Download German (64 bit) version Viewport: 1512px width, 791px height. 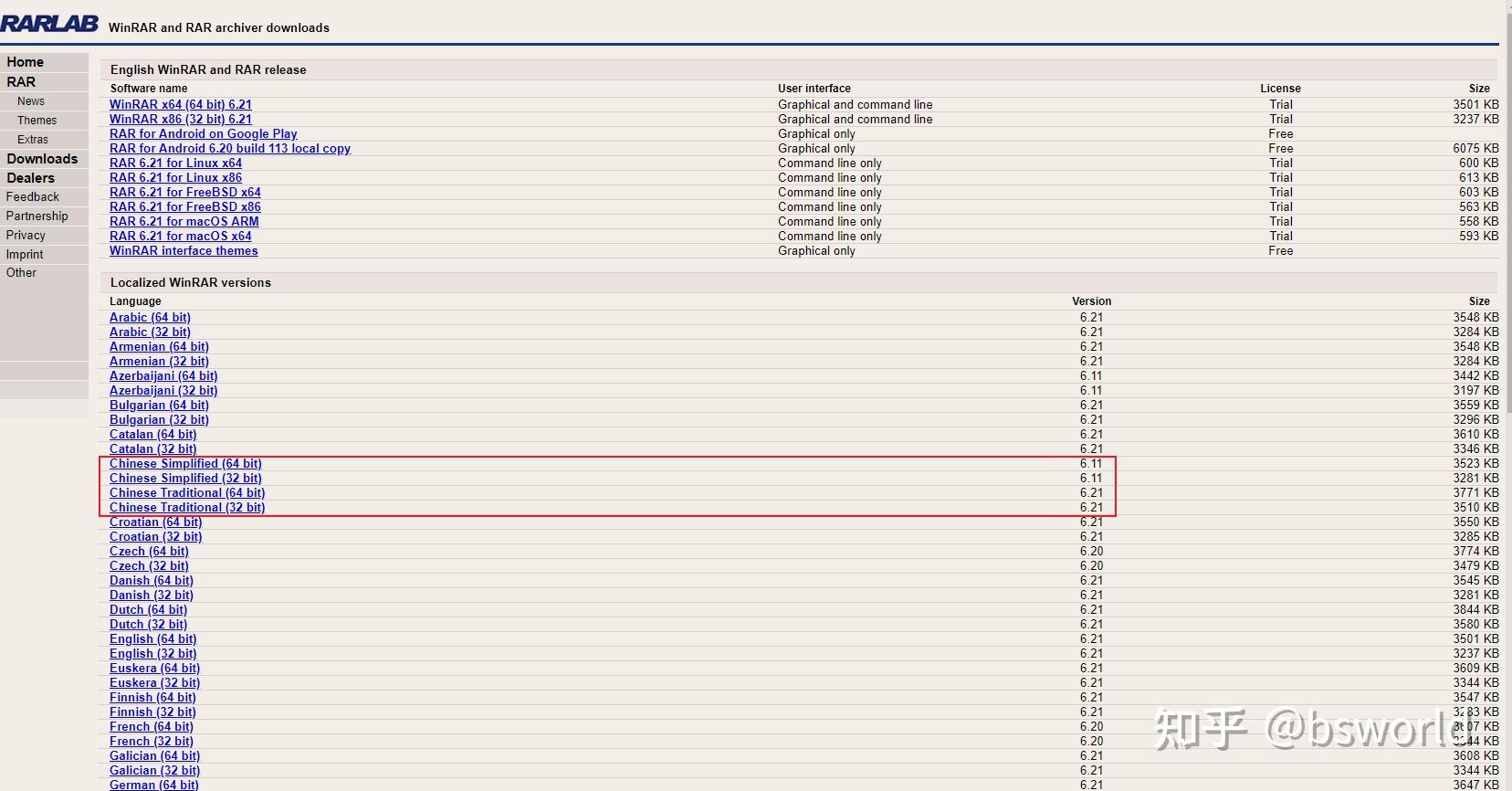point(153,785)
